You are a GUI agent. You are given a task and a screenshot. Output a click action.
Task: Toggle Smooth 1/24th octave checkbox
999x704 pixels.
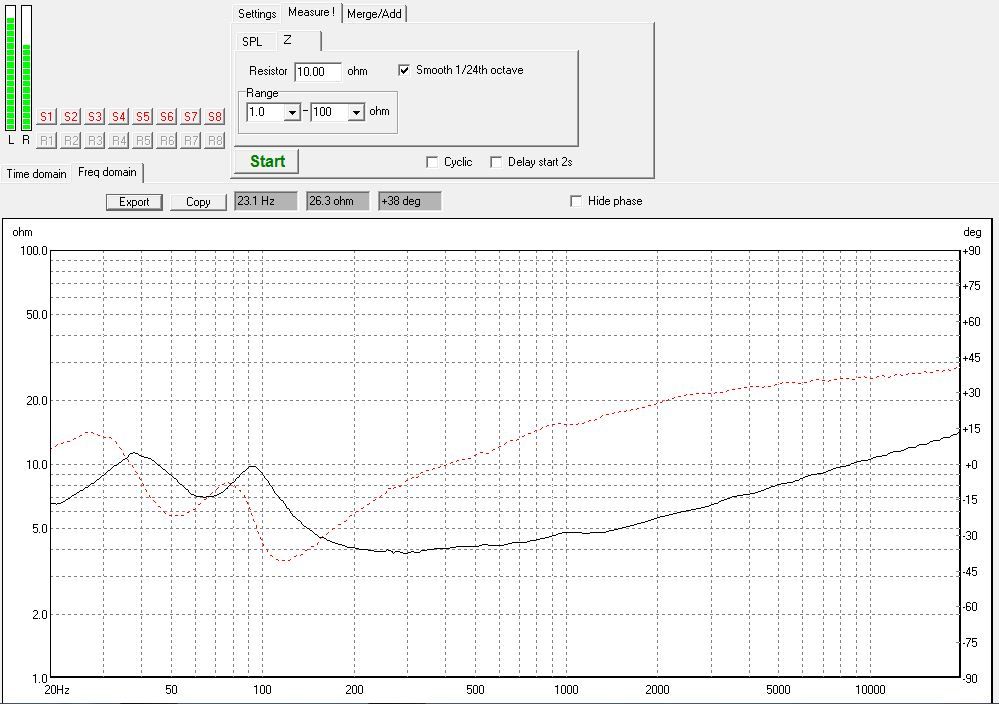click(x=404, y=70)
